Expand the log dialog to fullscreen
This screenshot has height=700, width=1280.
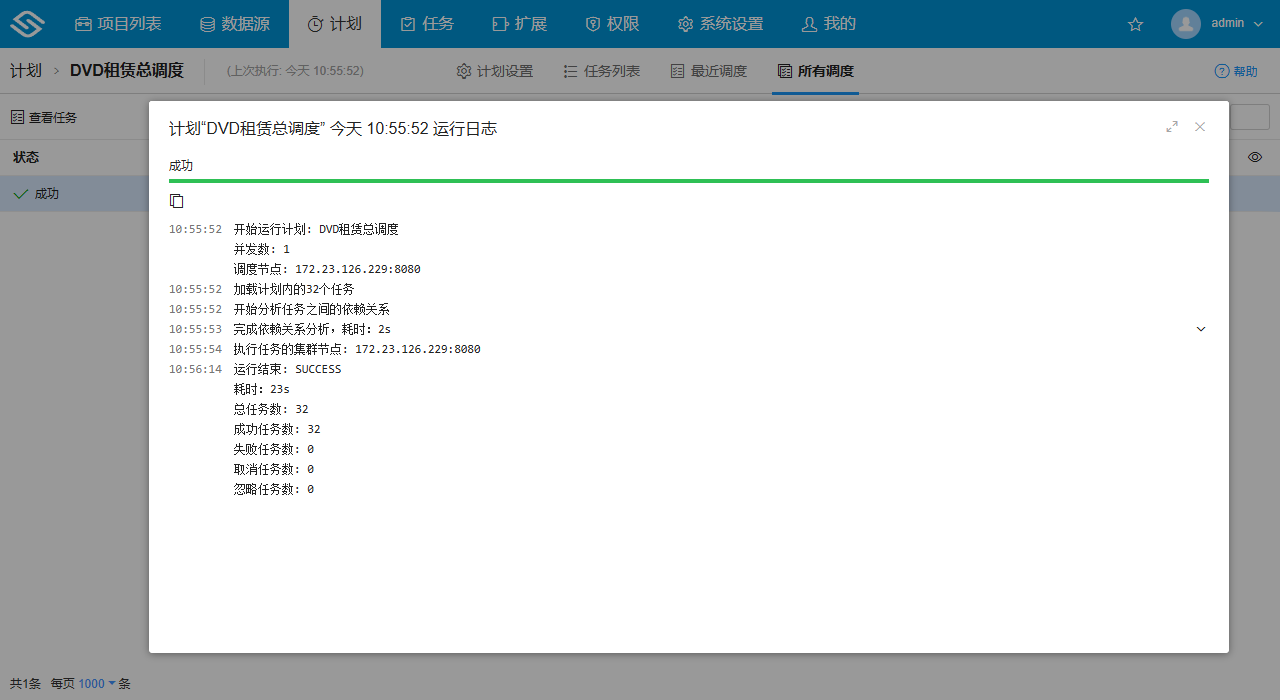(1172, 127)
